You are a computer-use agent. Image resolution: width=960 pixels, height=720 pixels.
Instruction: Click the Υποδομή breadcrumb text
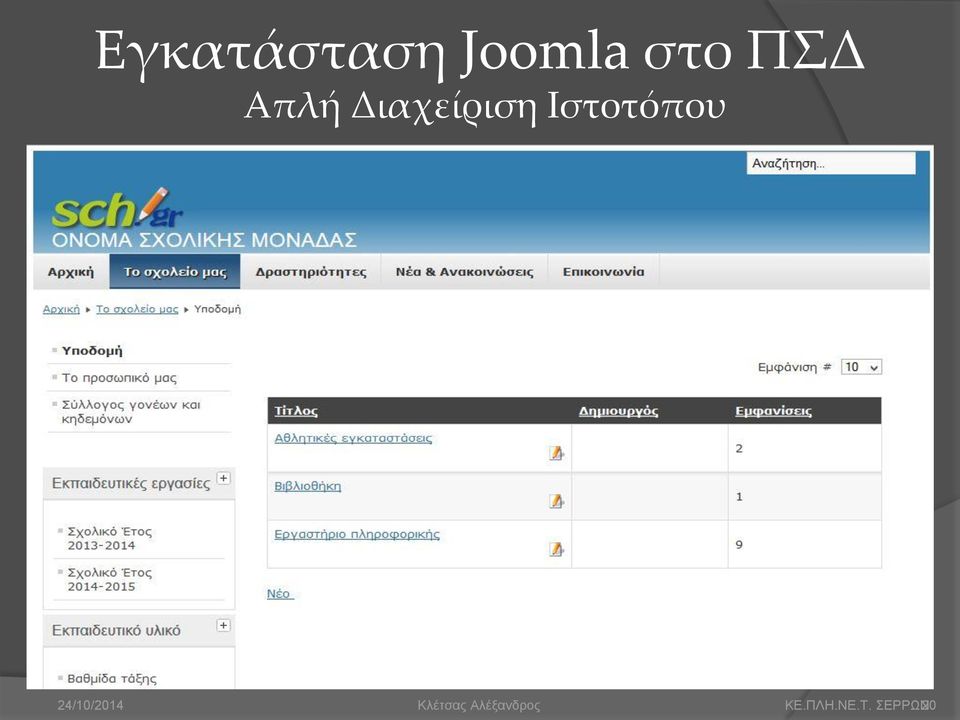coord(217,309)
